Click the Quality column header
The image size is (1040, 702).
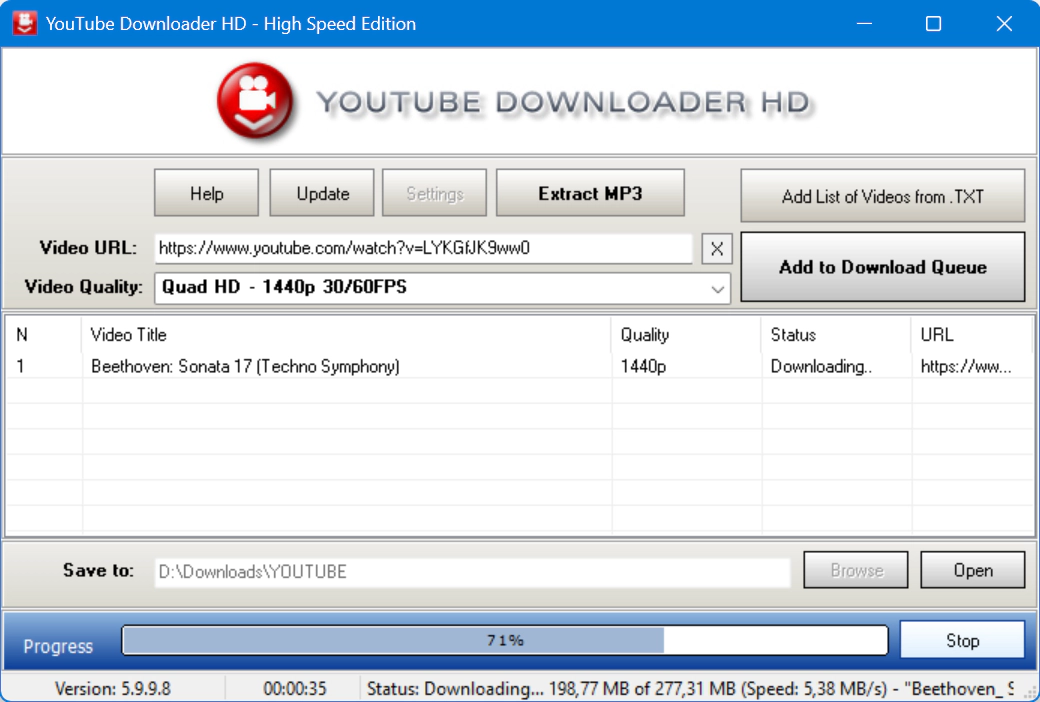686,334
